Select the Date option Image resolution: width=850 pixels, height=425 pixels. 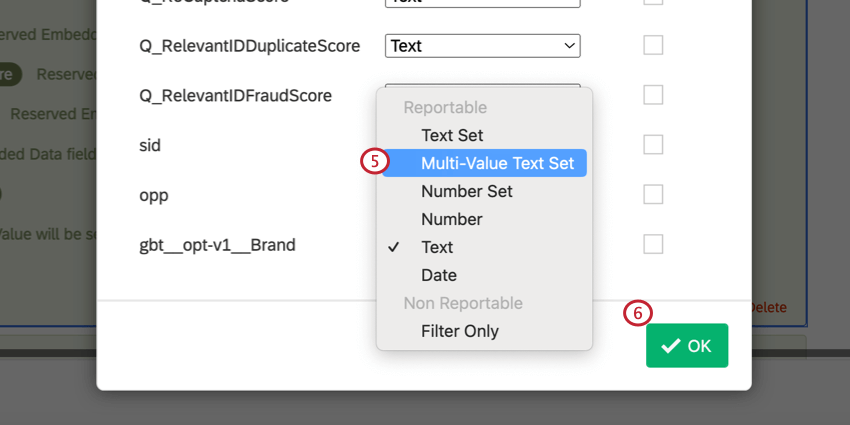pyautogui.click(x=438, y=275)
